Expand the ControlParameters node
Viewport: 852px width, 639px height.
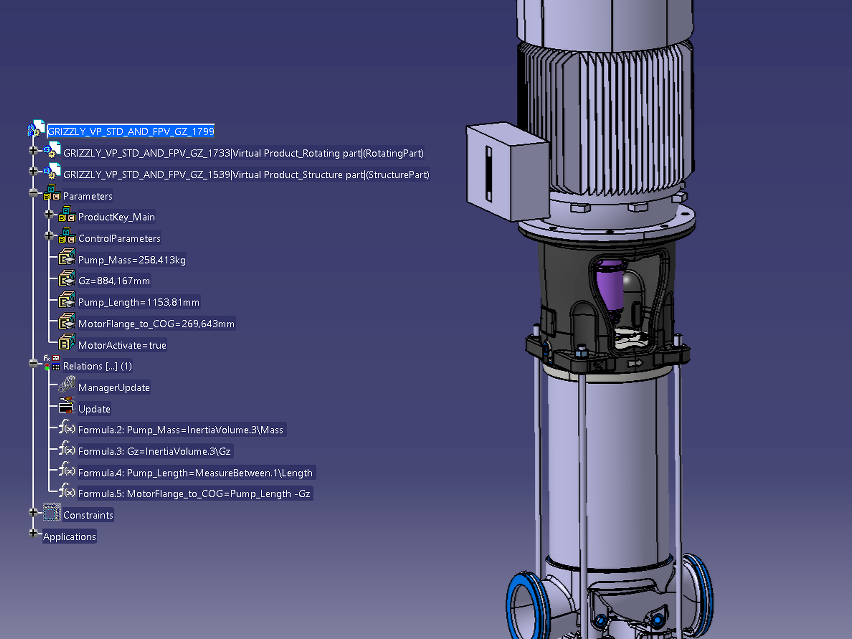pyautogui.click(x=48, y=238)
